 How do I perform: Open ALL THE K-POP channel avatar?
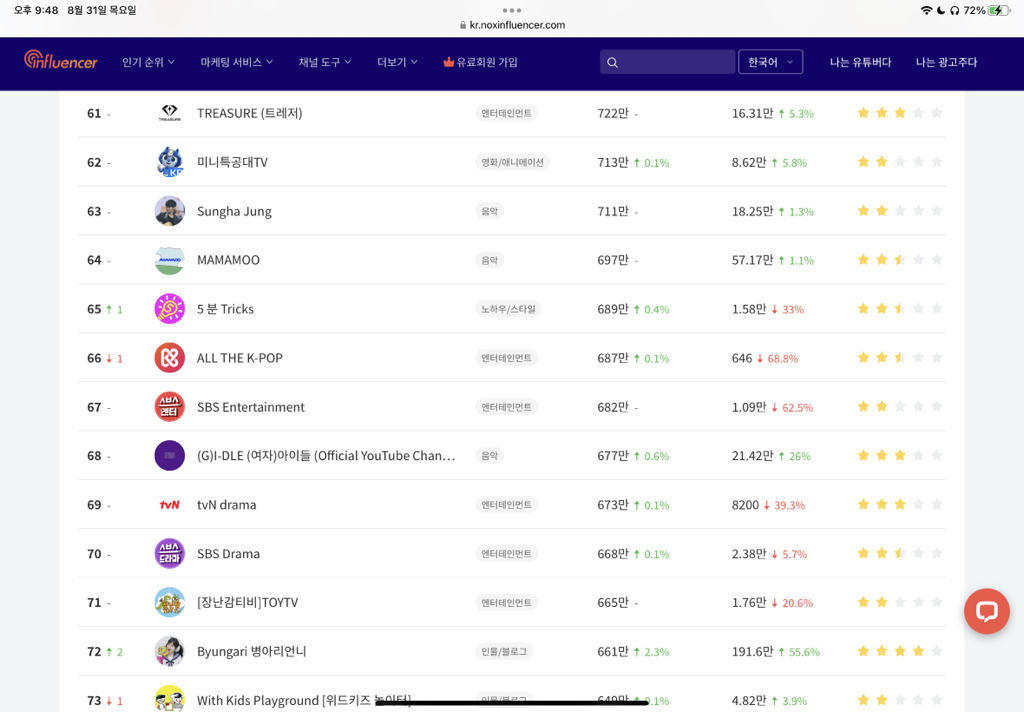pyautogui.click(x=169, y=358)
